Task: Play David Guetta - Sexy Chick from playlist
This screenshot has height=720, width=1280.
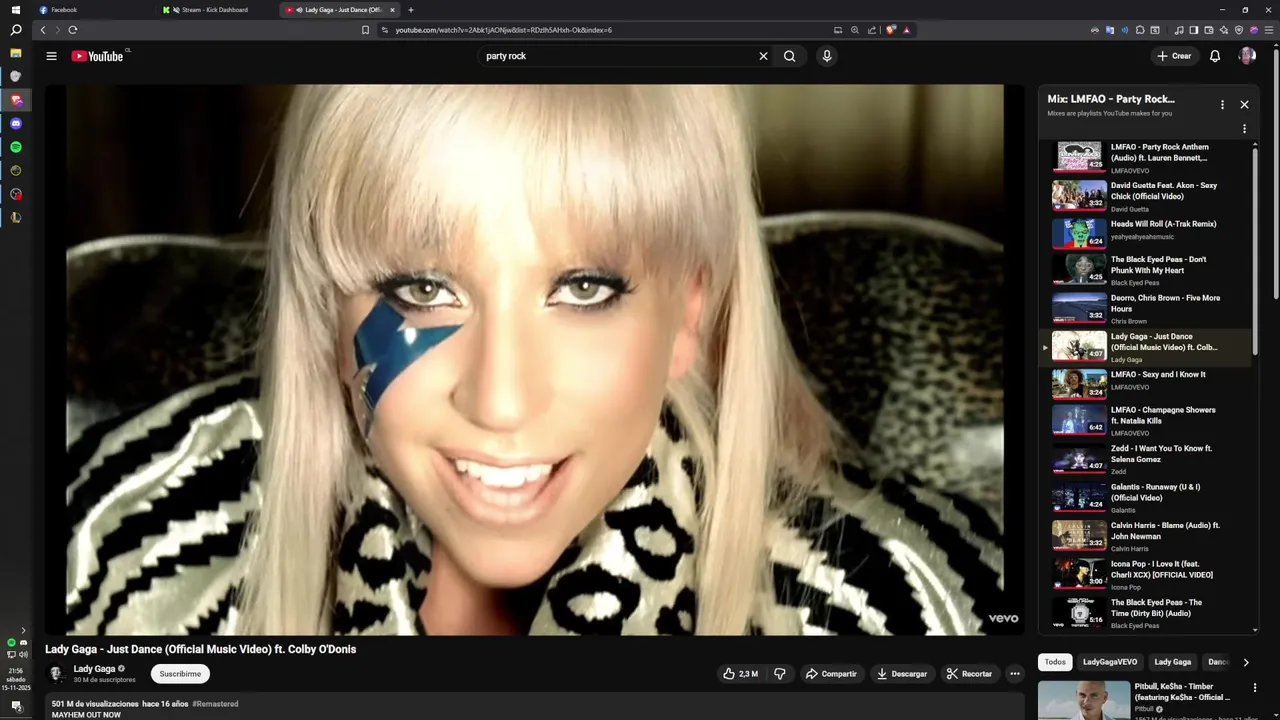Action: click(x=1145, y=195)
